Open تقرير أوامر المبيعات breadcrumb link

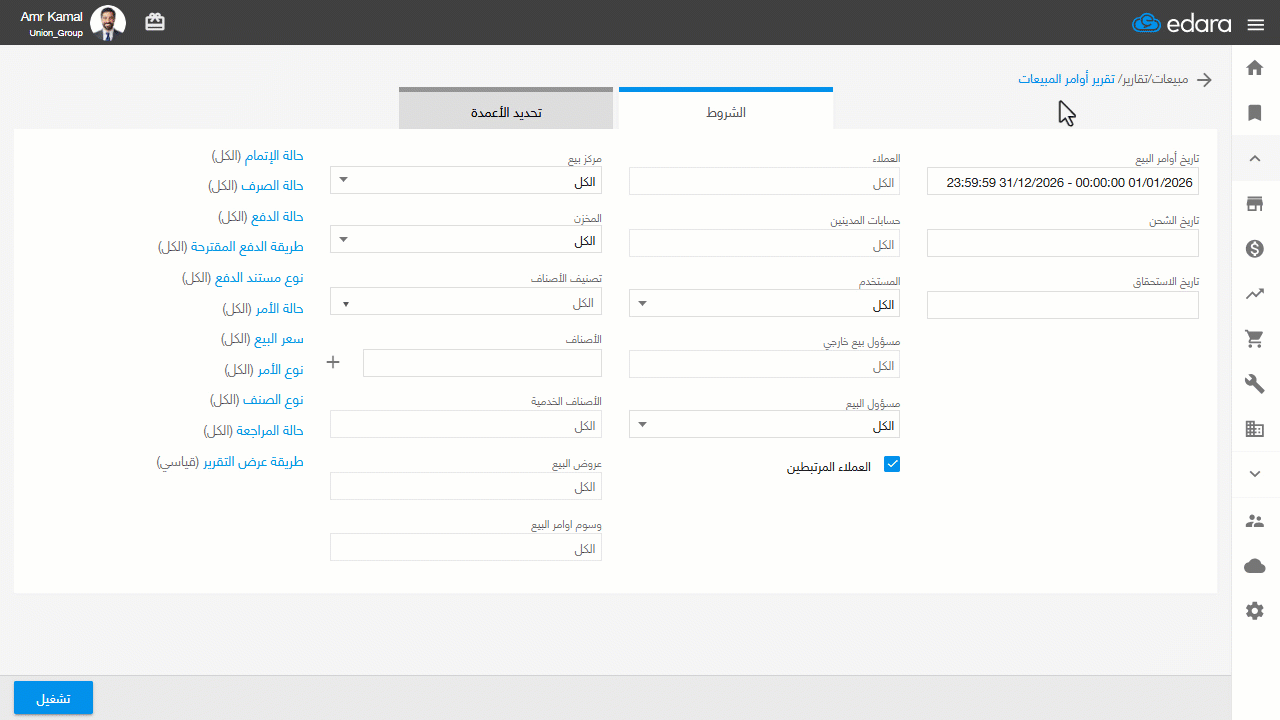(x=1067, y=79)
